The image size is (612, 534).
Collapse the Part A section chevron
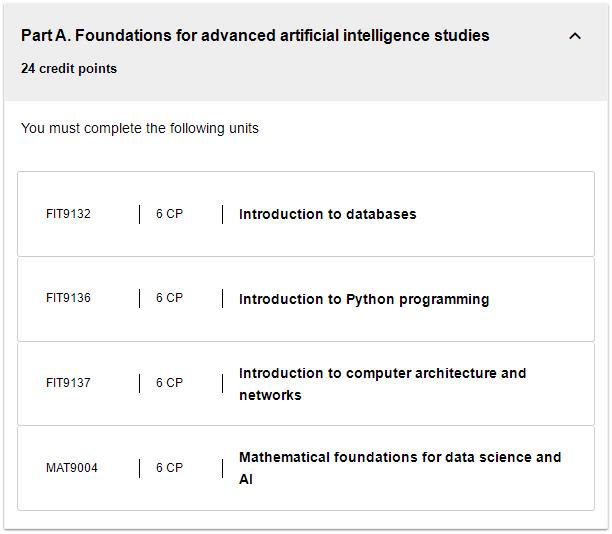tap(575, 36)
